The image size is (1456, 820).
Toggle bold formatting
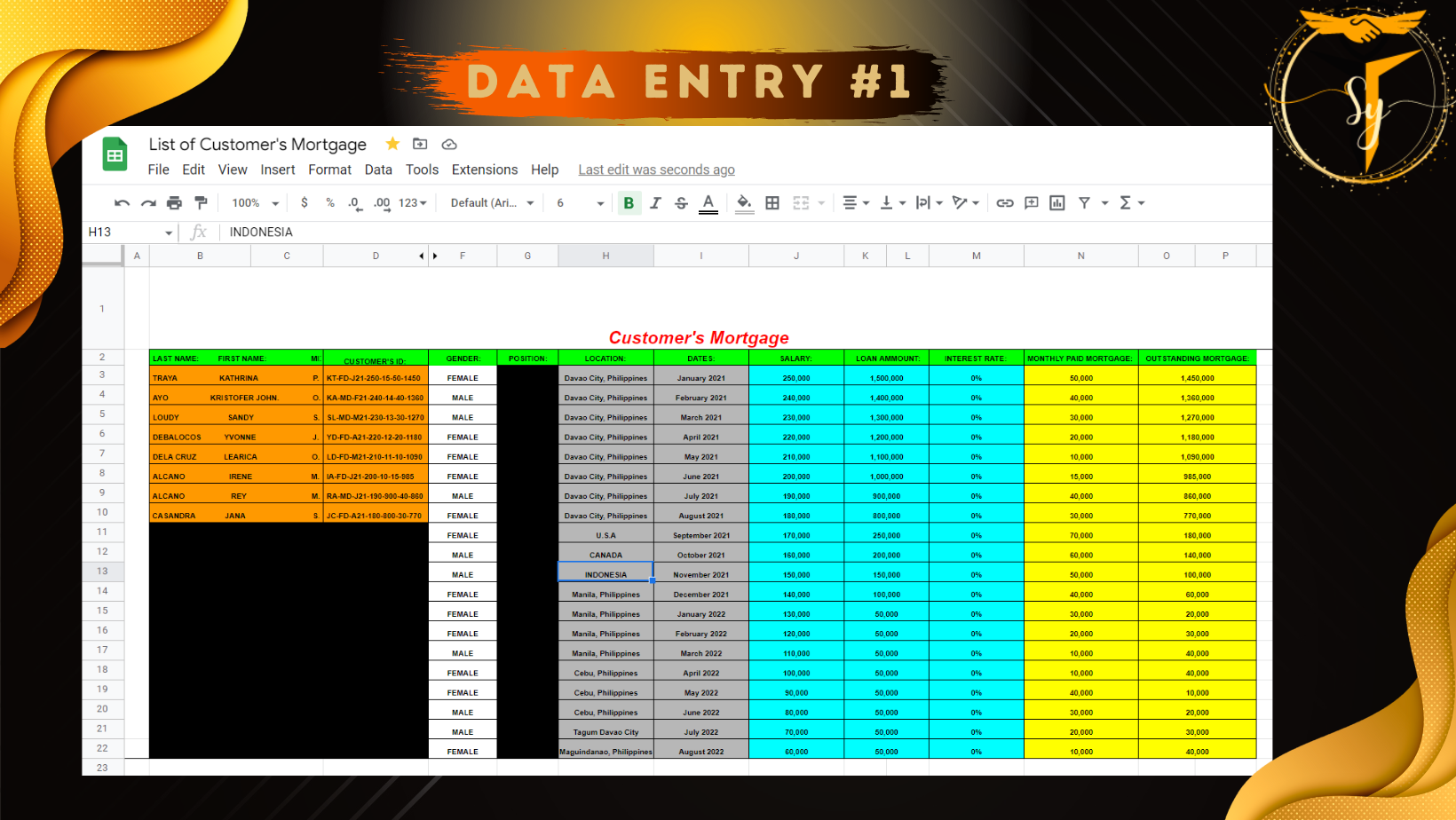click(629, 203)
